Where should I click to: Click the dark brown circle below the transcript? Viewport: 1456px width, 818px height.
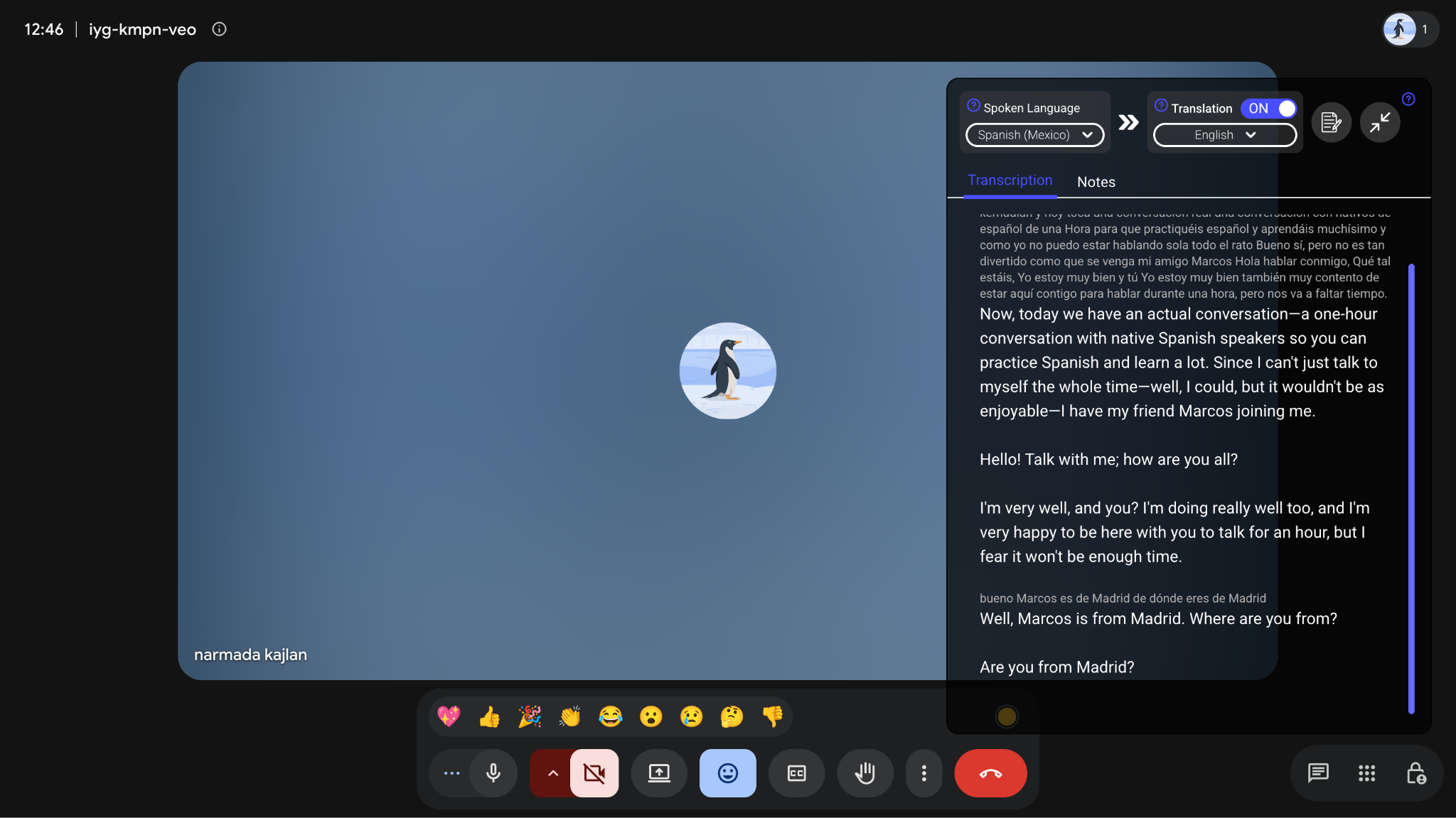tap(1007, 716)
